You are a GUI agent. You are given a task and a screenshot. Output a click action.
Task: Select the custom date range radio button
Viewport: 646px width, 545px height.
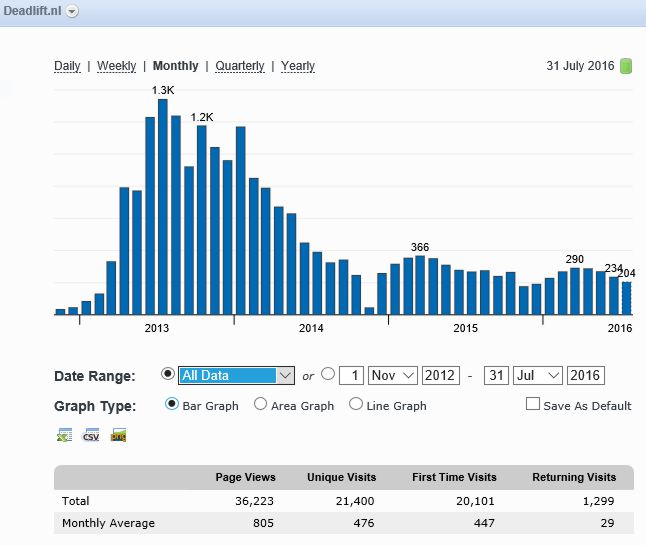(x=328, y=374)
